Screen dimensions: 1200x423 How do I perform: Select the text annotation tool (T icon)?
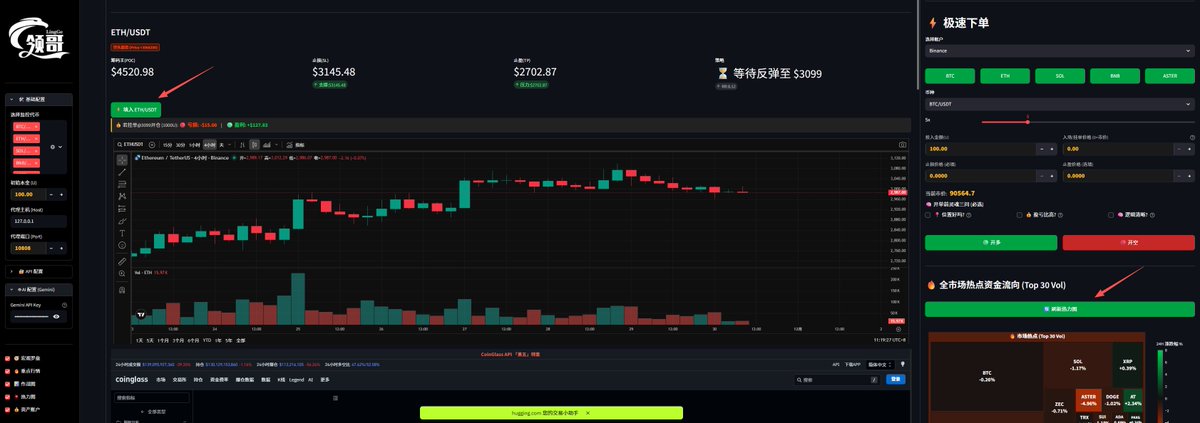tap(122, 233)
